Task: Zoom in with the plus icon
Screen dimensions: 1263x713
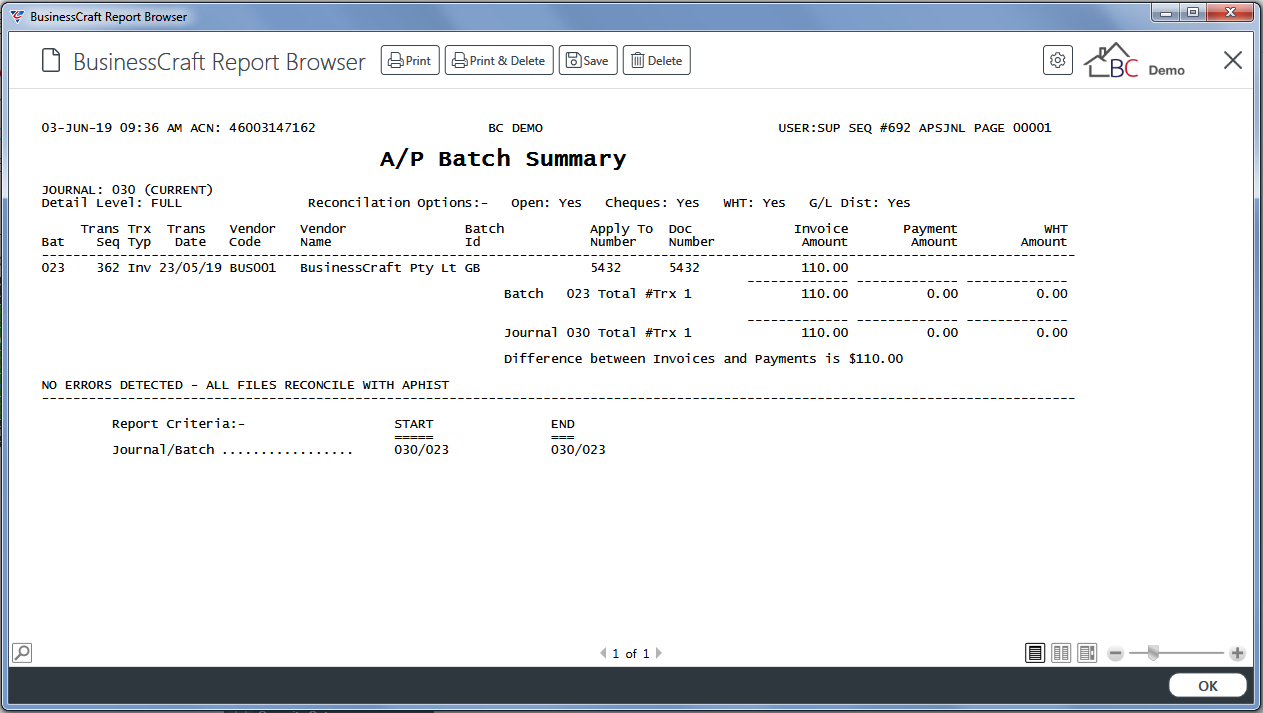Action: 1237,653
